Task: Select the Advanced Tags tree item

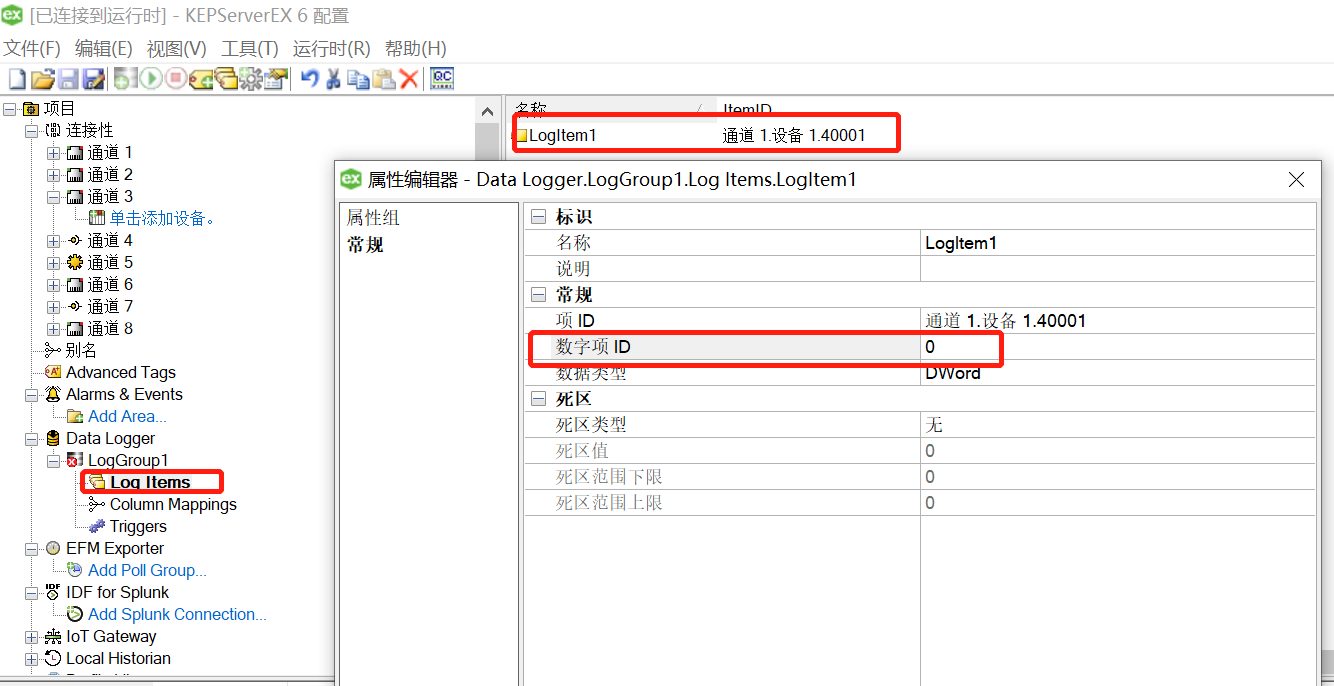Action: coord(121,372)
